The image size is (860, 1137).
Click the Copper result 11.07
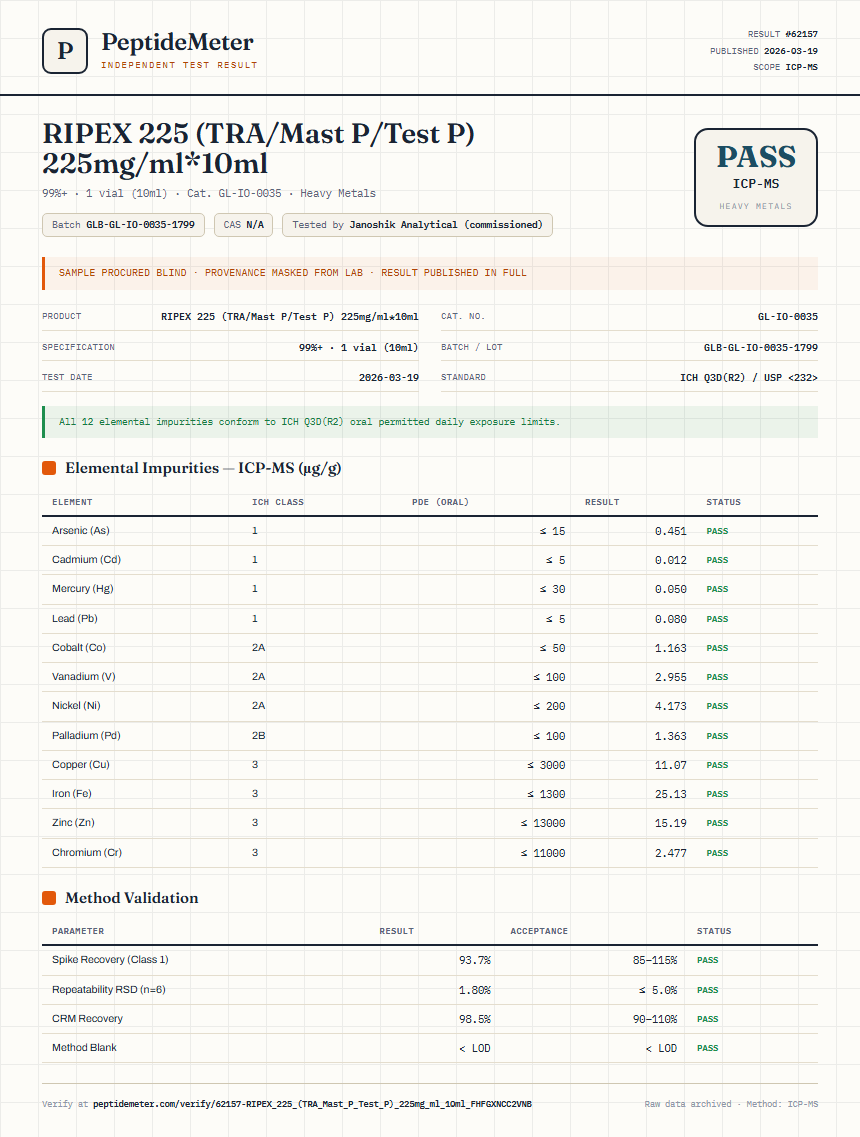point(671,765)
